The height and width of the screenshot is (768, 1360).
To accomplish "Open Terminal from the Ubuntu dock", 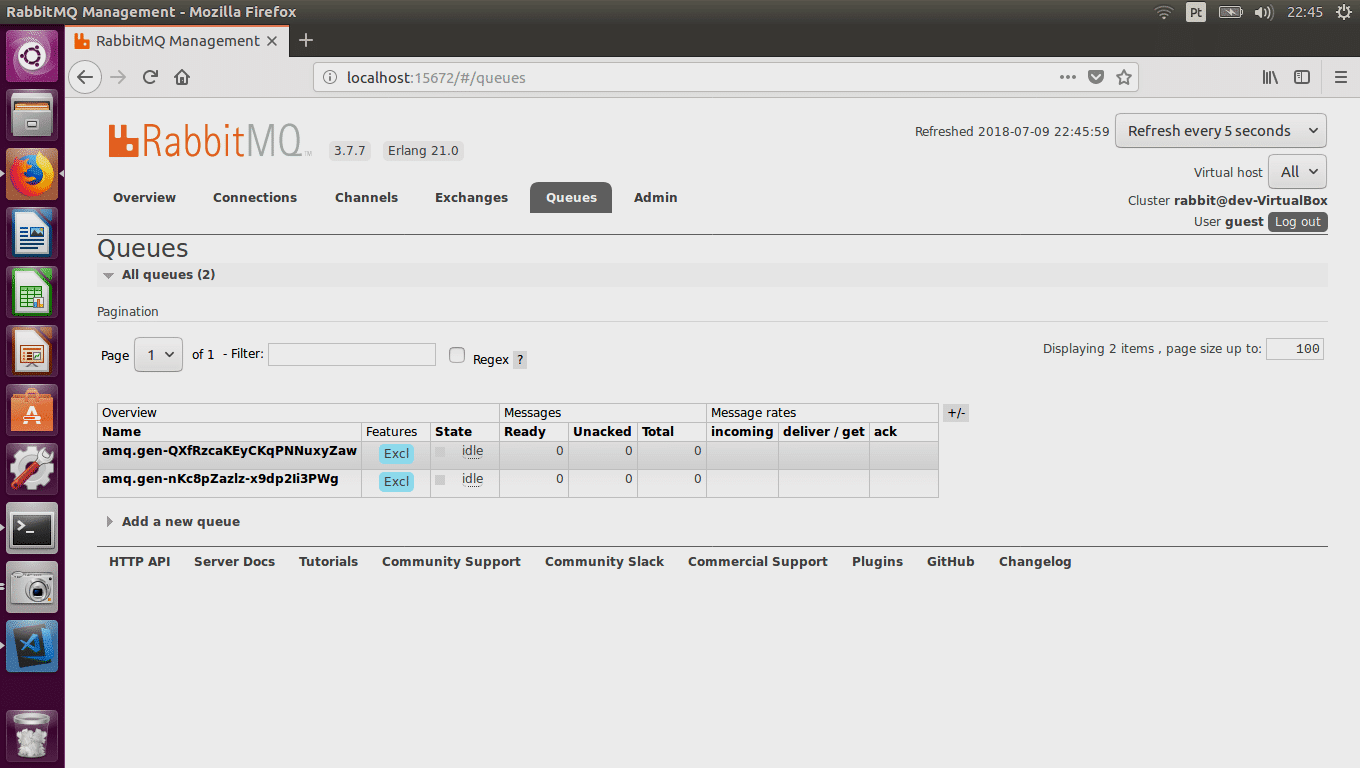I will (x=32, y=527).
